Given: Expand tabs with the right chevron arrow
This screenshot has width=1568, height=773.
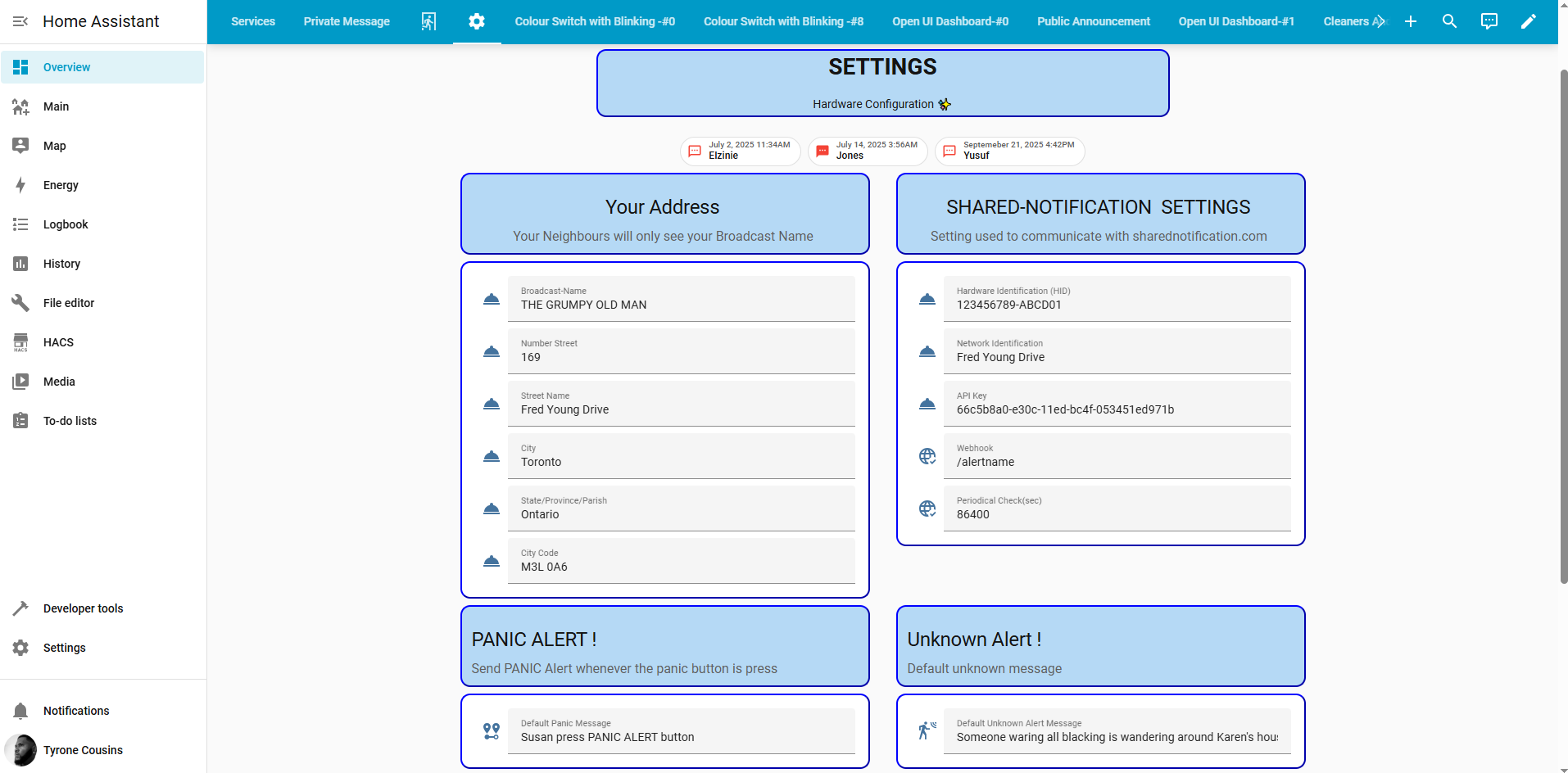Looking at the screenshot, I should point(1381,21).
